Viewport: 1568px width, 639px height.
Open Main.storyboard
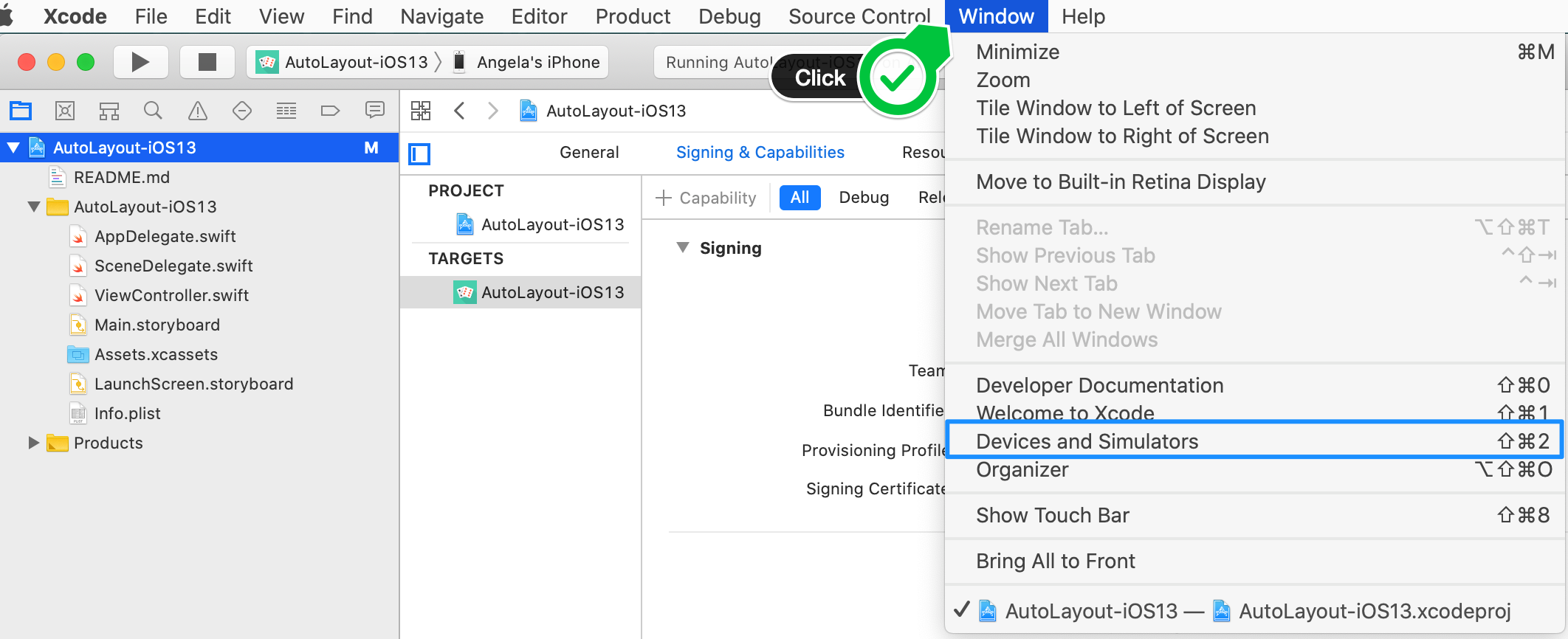tap(199, 325)
